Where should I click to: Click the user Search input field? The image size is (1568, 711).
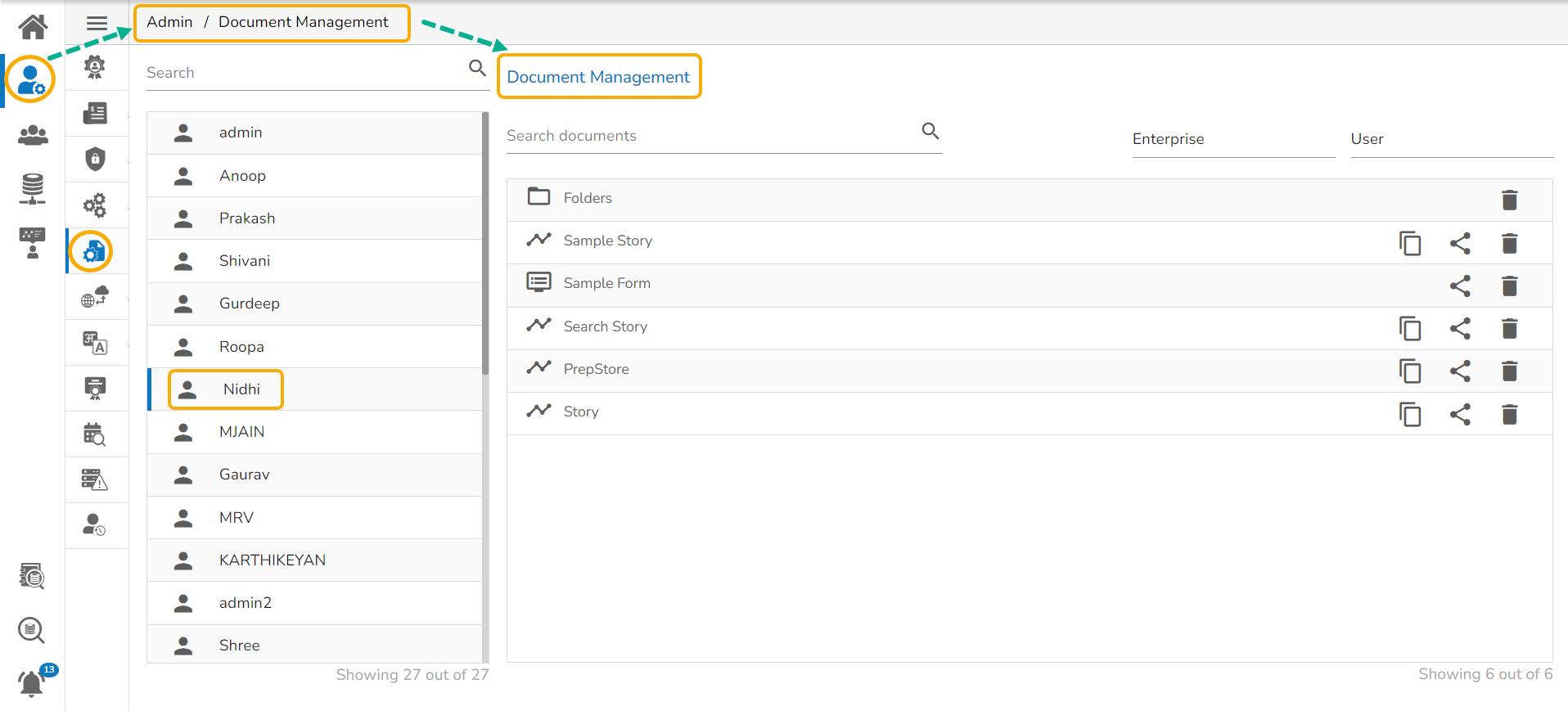click(x=303, y=73)
